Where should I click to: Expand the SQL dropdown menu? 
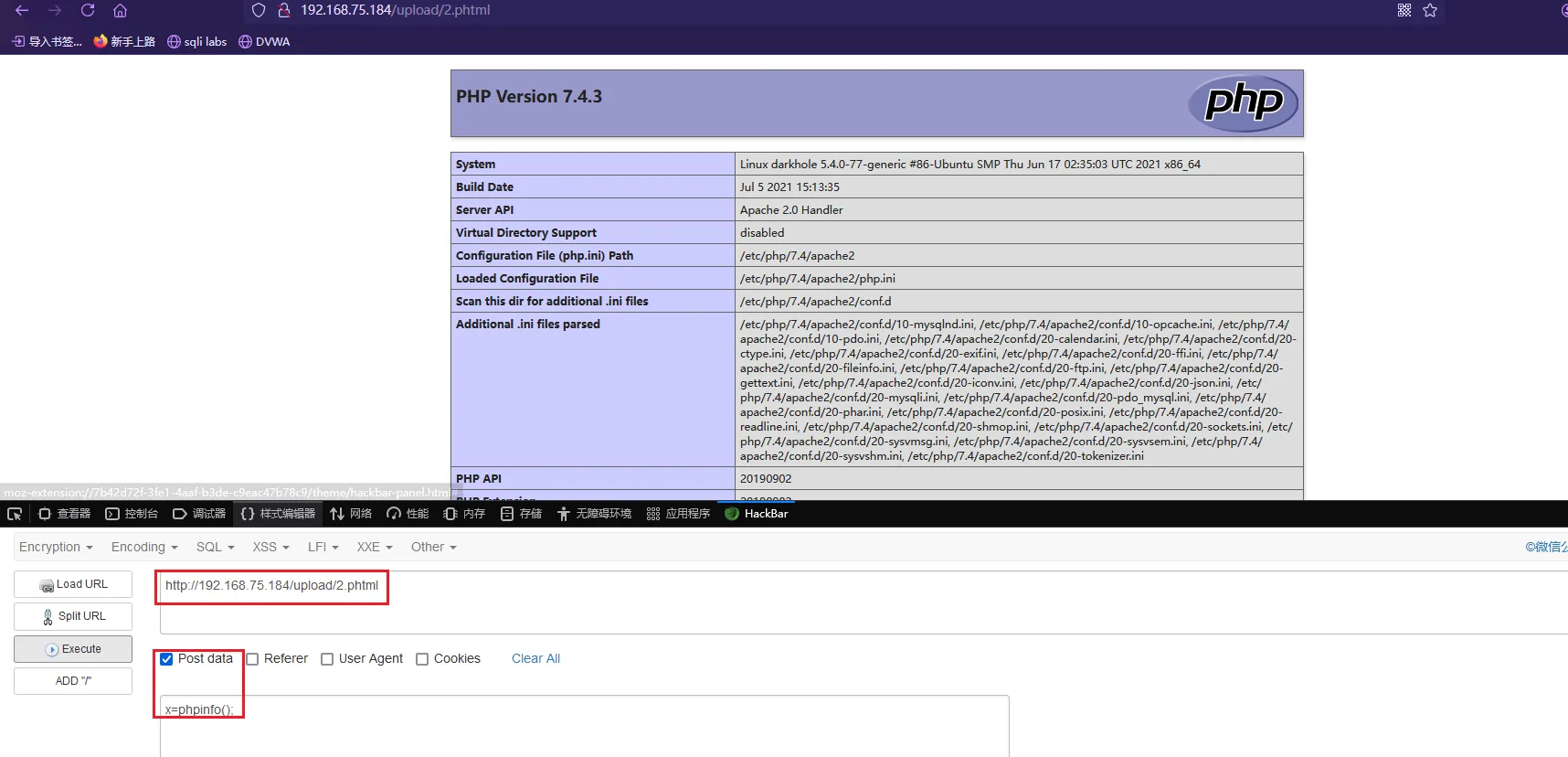click(216, 547)
